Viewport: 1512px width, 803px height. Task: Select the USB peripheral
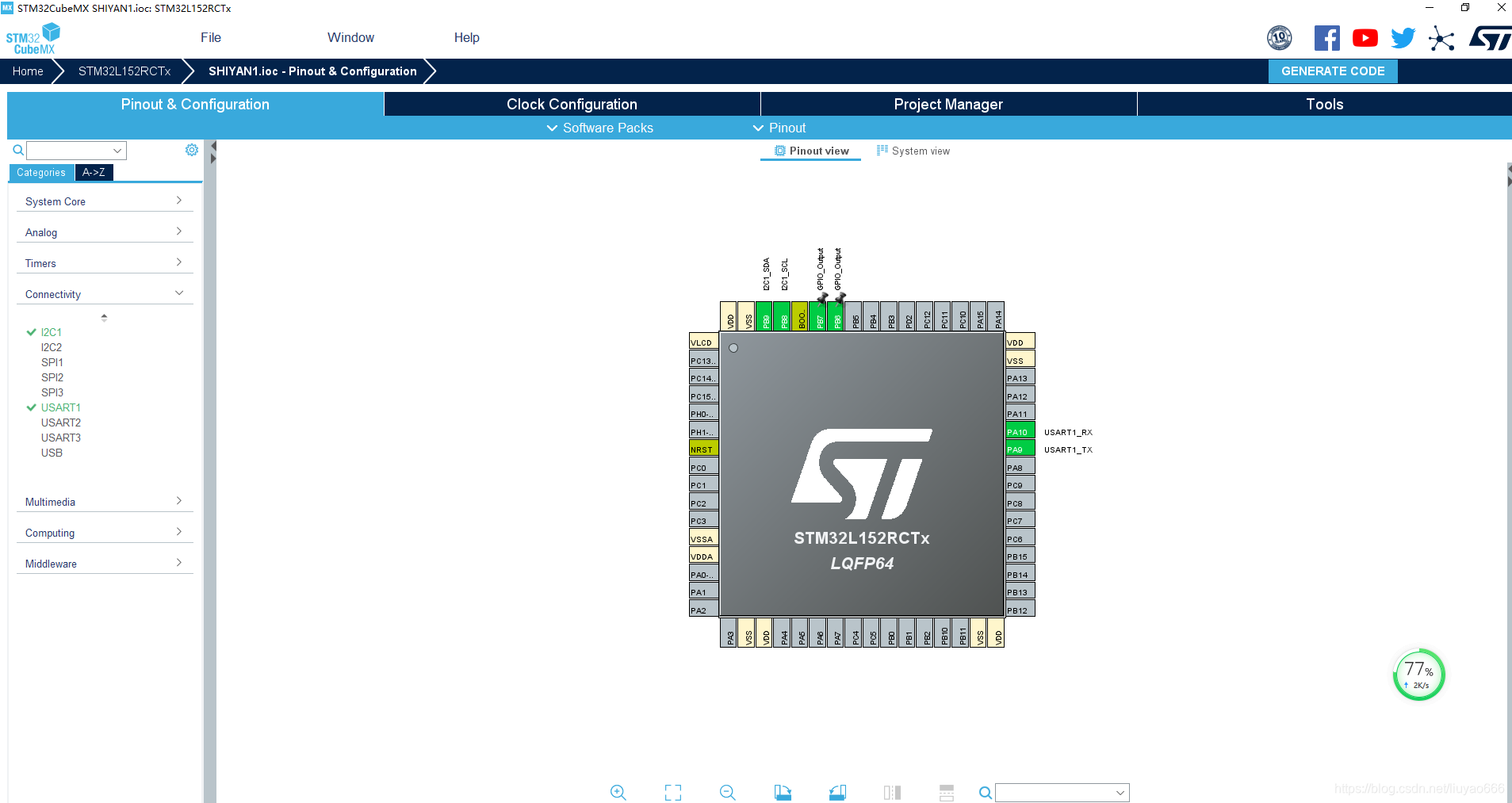click(x=52, y=453)
